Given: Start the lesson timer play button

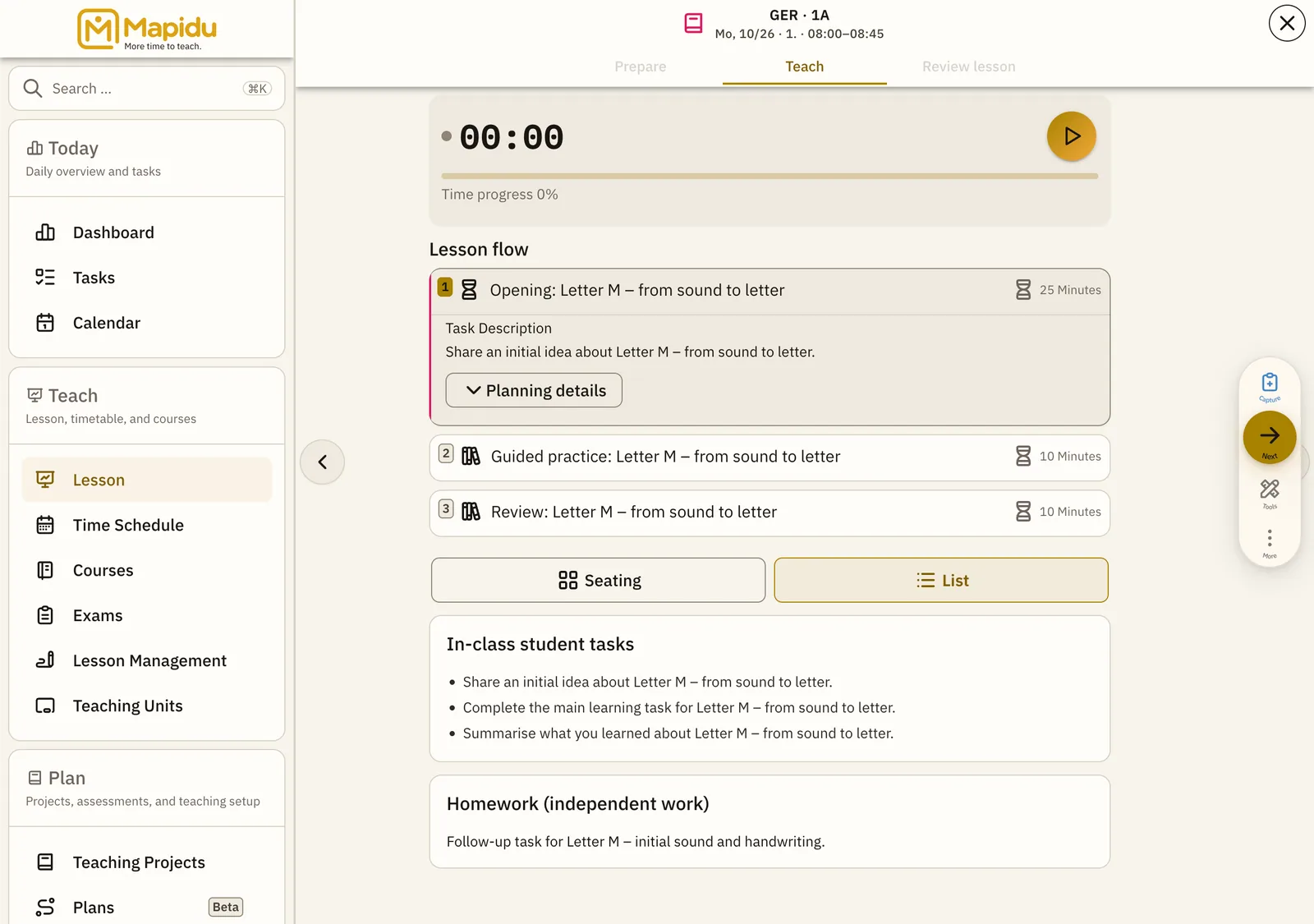Looking at the screenshot, I should coord(1071,136).
